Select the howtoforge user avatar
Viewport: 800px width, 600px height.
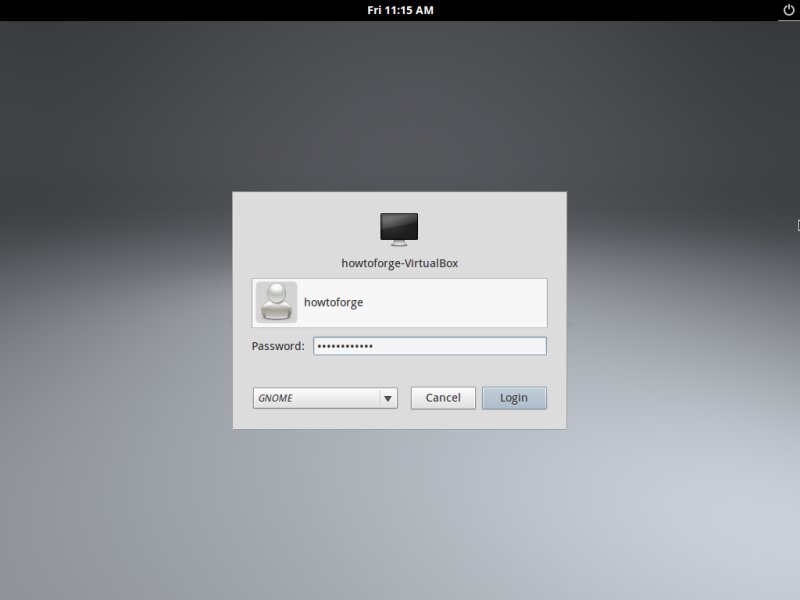277,302
